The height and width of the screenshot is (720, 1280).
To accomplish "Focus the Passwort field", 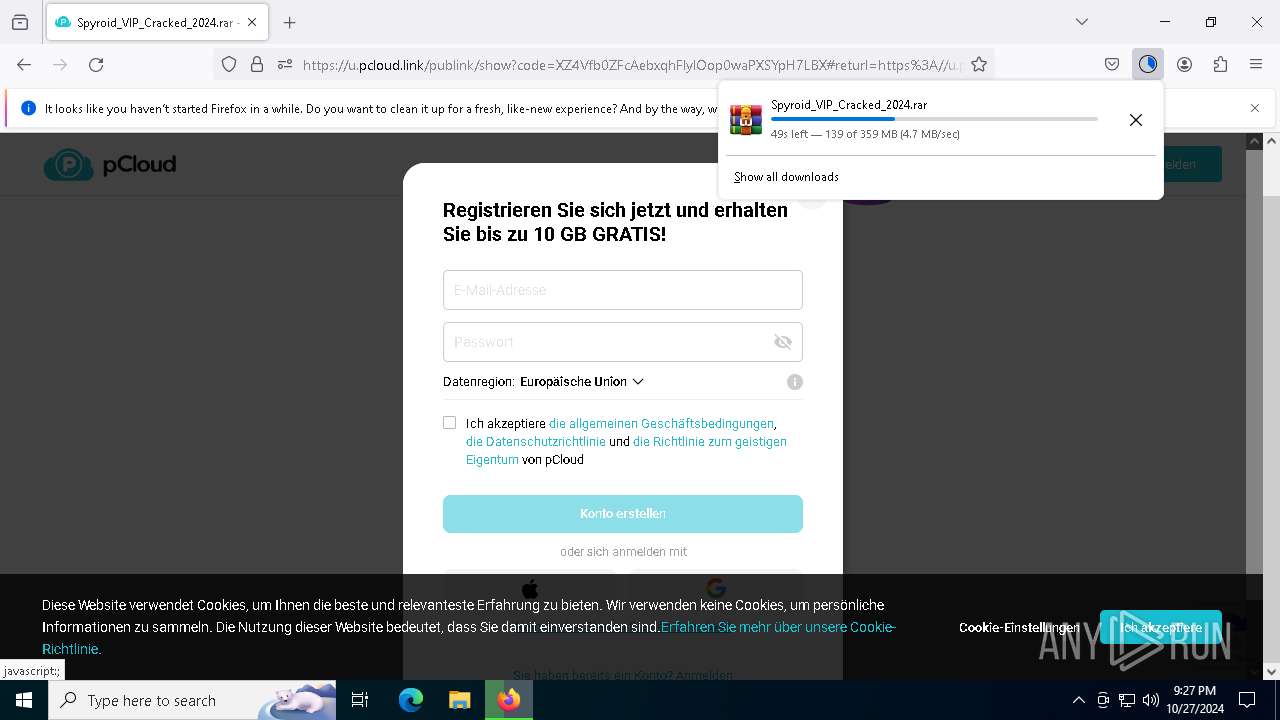I will [623, 342].
